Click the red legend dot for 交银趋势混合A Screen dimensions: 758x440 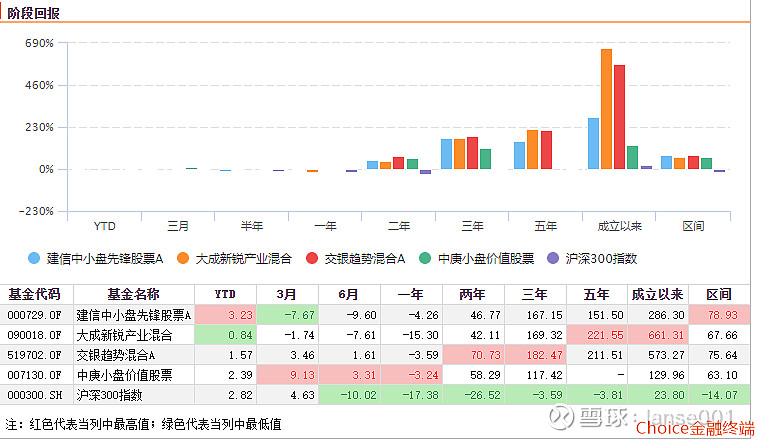[312, 258]
